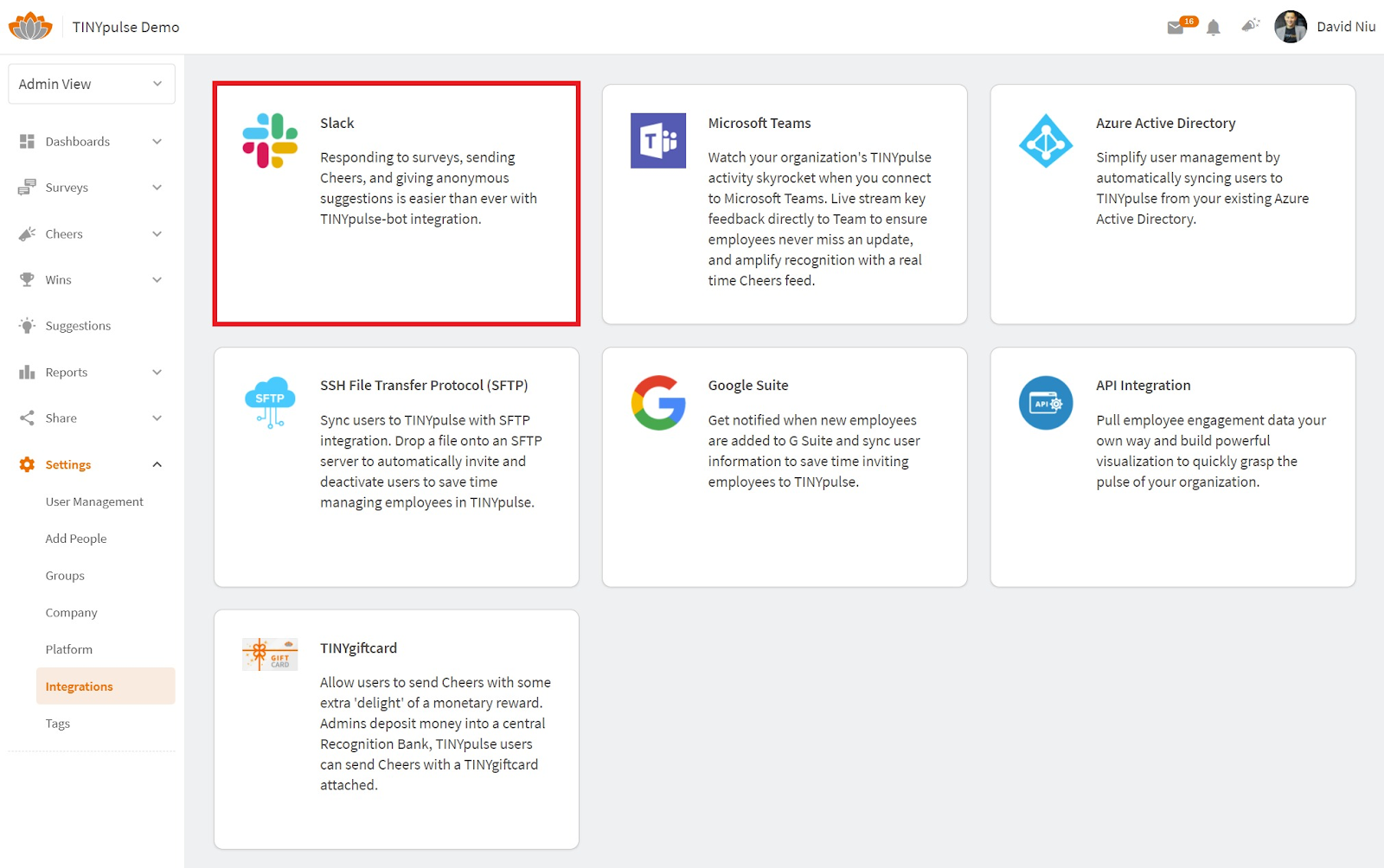1384x868 pixels.
Task: Click the TINYpulse Demo header text
Action: pyautogui.click(x=126, y=27)
